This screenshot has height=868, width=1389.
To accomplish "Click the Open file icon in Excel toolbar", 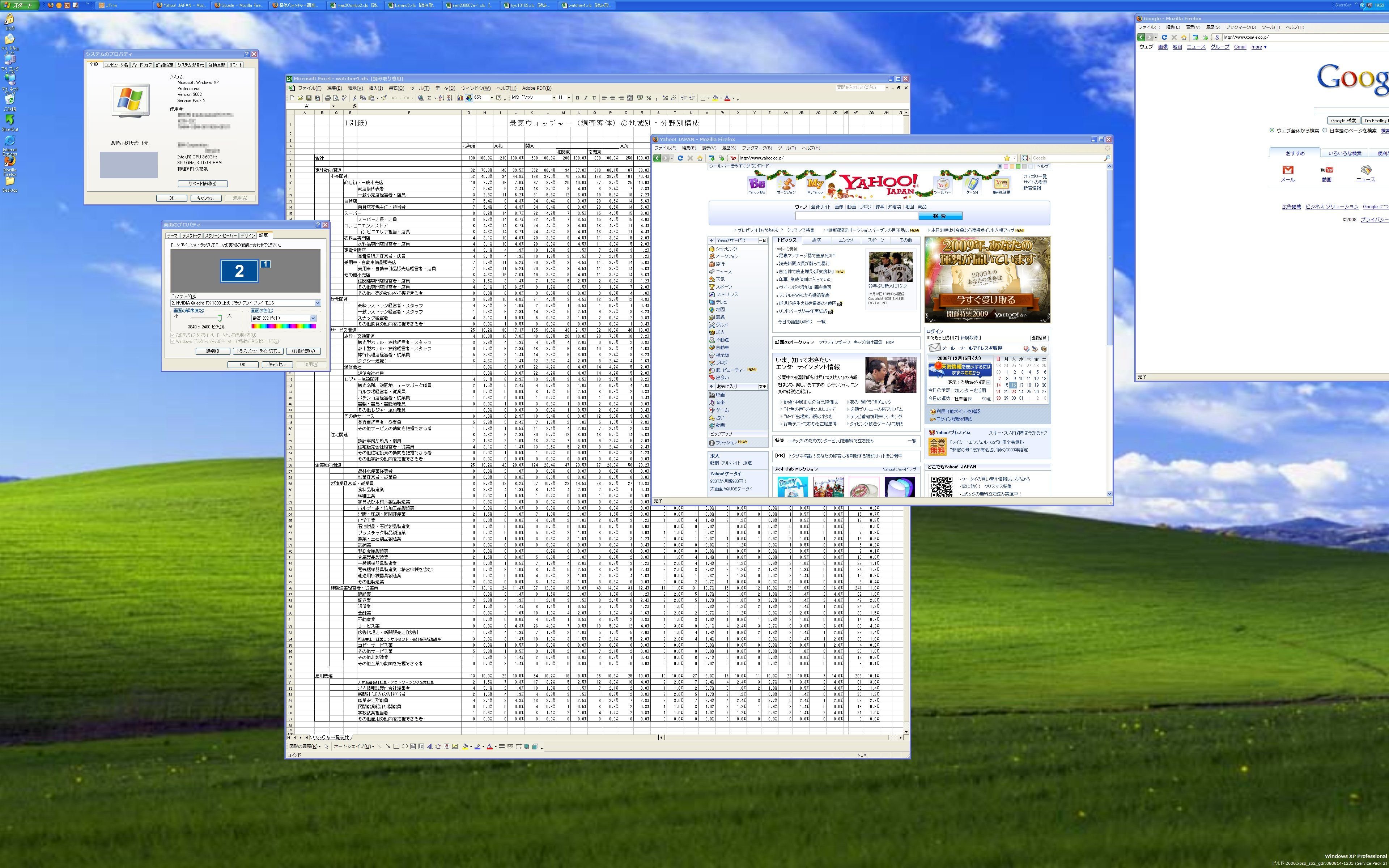I will tap(300, 98).
